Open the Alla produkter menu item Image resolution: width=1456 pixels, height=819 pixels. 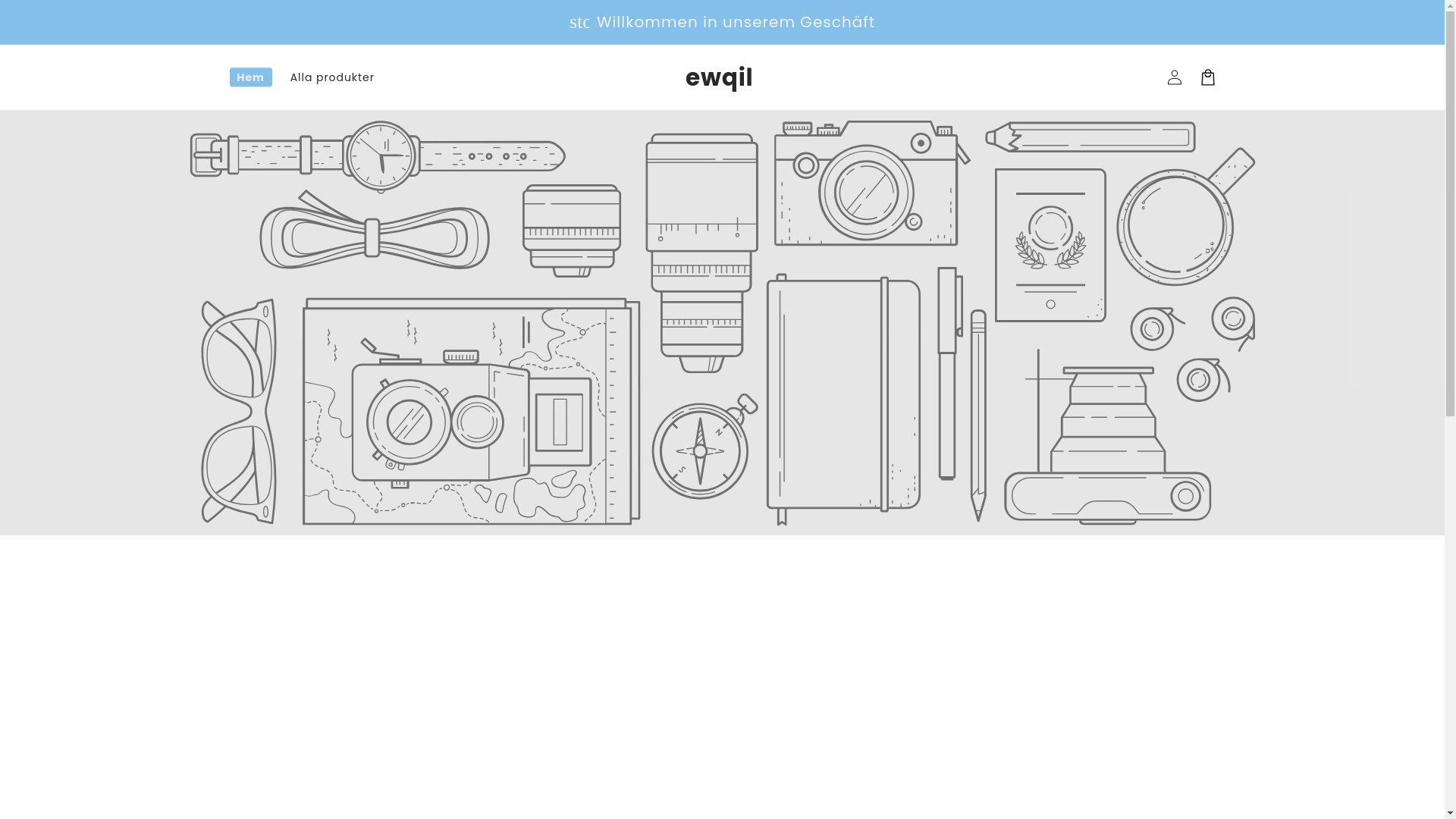coord(331,77)
